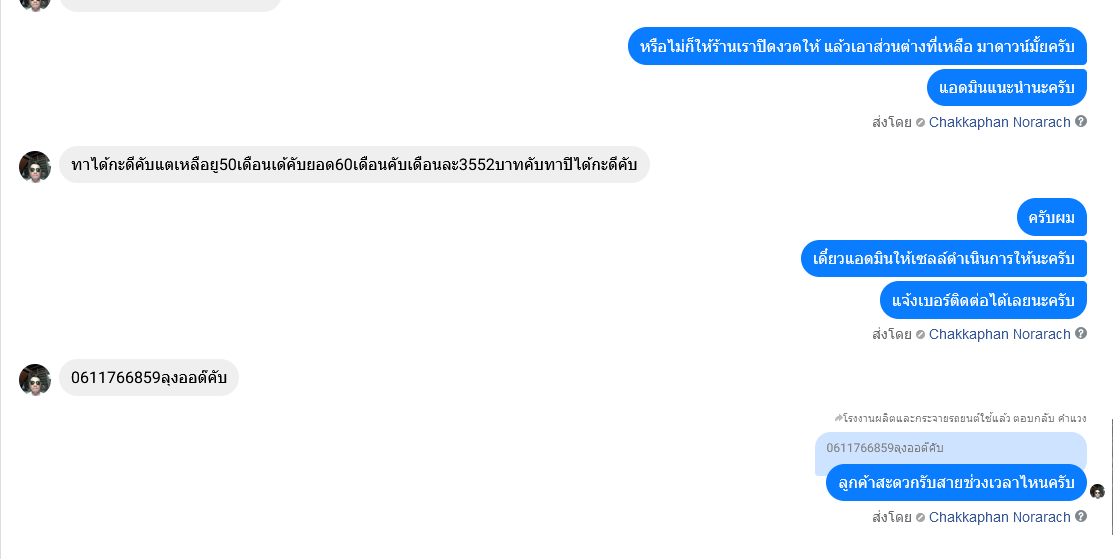The height and width of the screenshot is (559, 1113).
Task: Click the reply arrow above quoted message
Action: pyautogui.click(x=838, y=419)
